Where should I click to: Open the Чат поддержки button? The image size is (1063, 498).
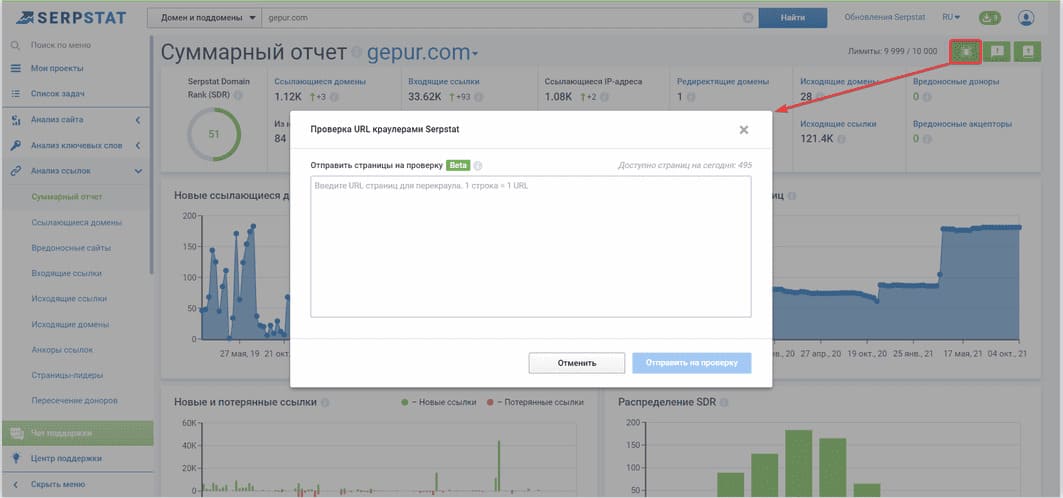pos(77,433)
